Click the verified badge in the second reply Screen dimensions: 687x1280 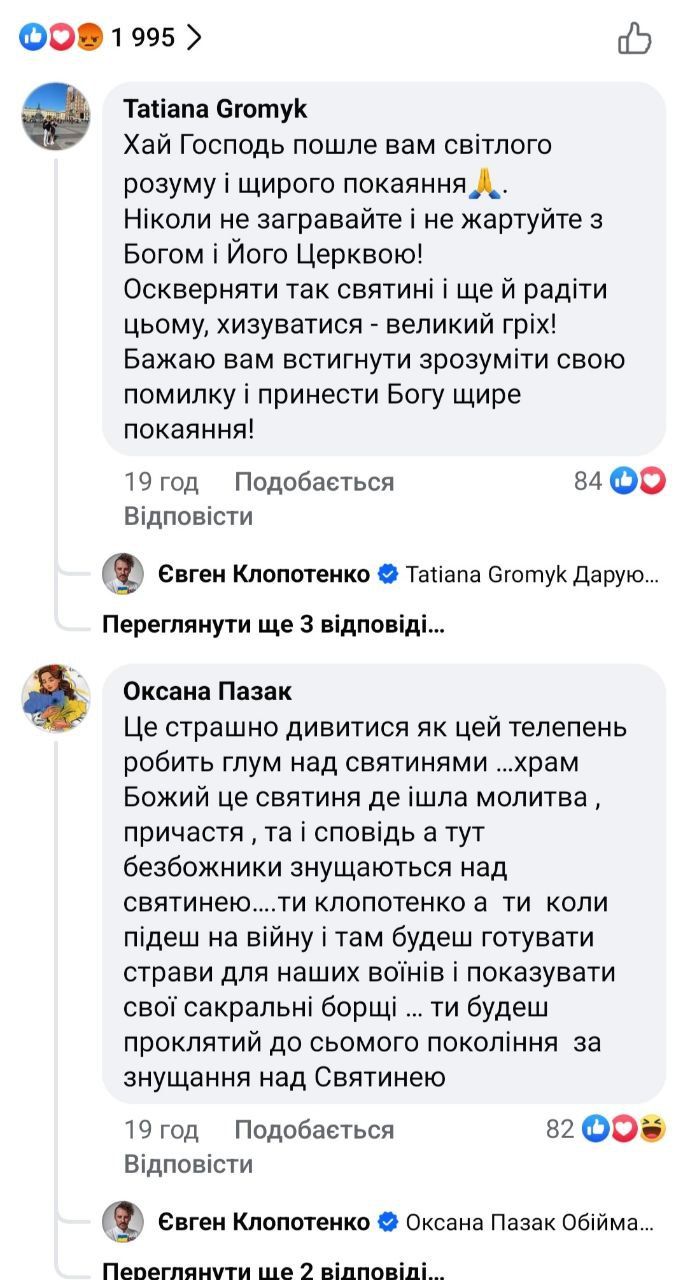[x=388, y=1223]
